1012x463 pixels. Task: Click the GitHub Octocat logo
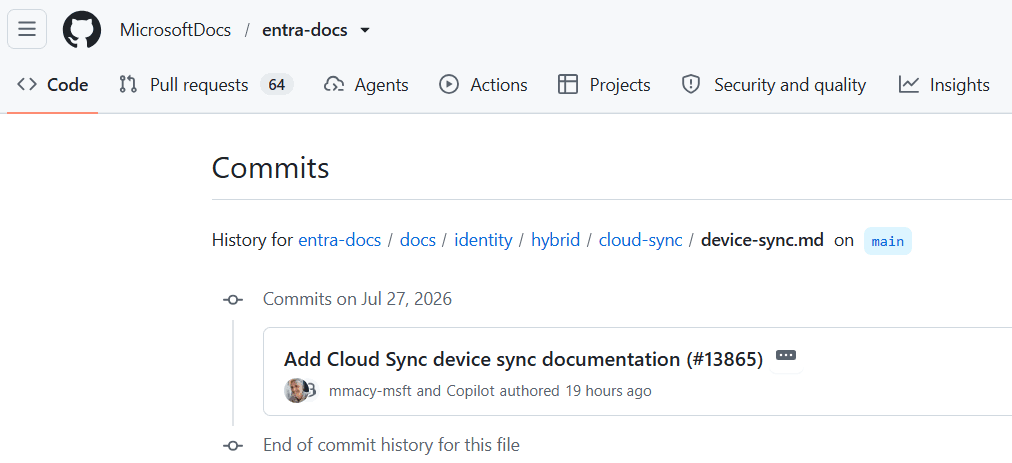pyautogui.click(x=82, y=30)
